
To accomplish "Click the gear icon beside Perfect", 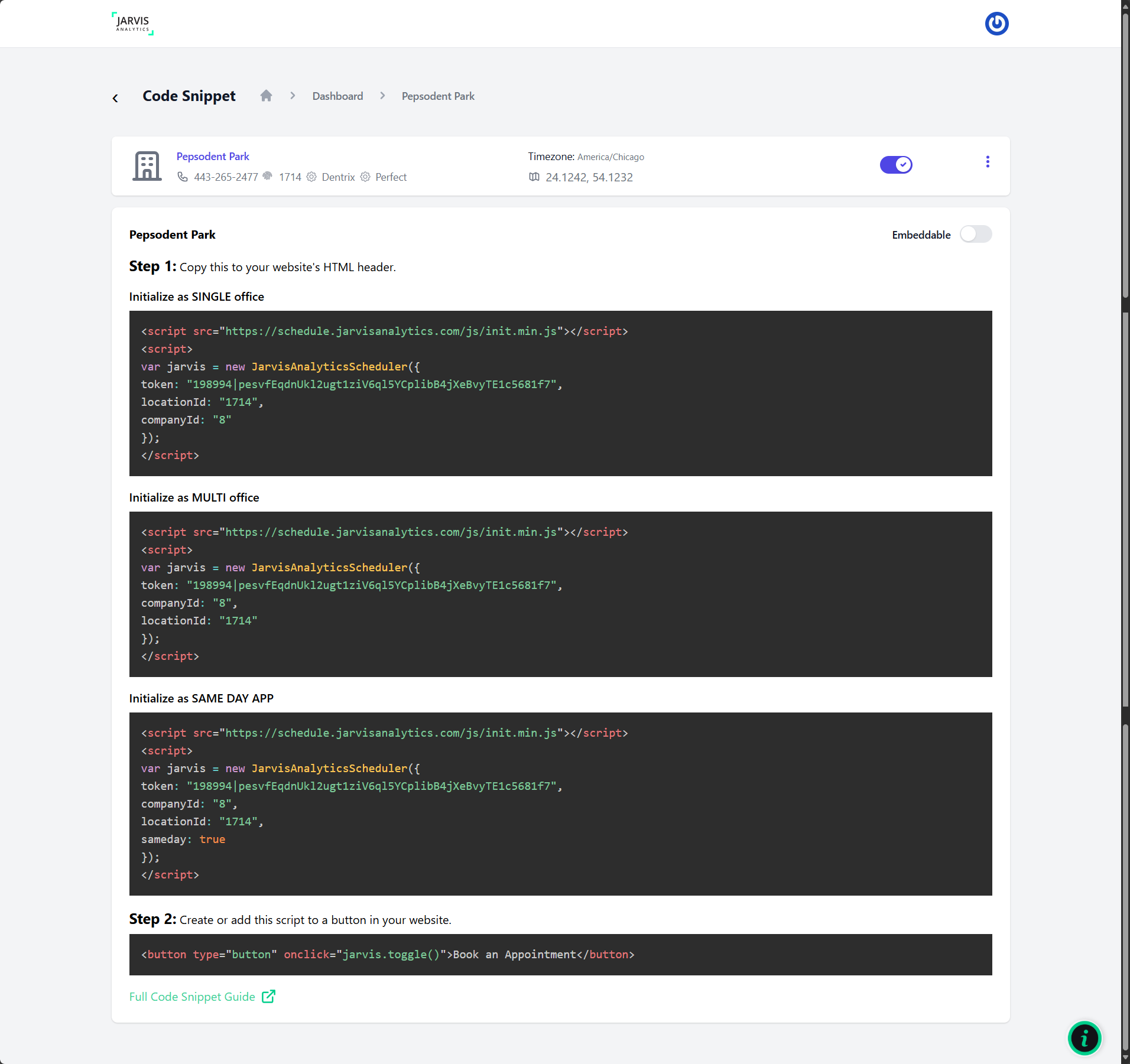I will (x=365, y=177).
